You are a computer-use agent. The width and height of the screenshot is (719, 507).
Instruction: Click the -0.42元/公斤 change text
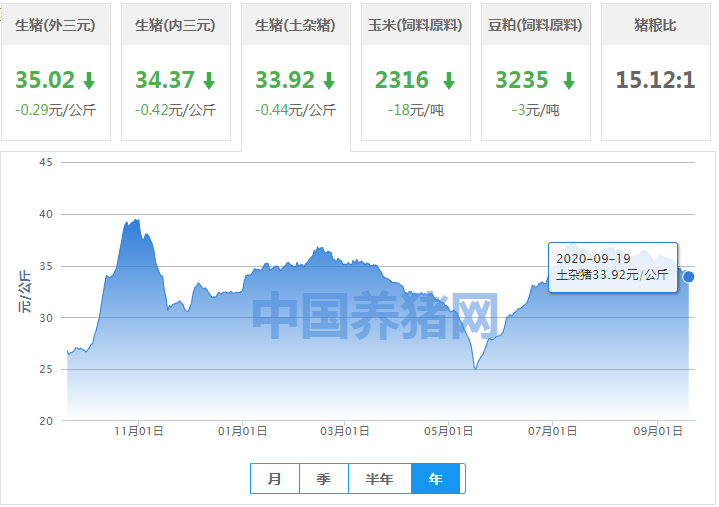point(176,110)
